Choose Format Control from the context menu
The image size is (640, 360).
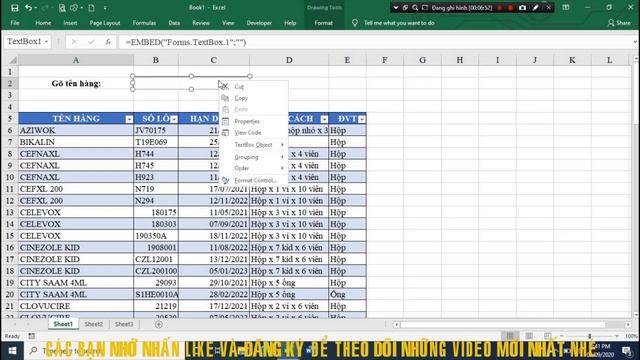coord(253,180)
